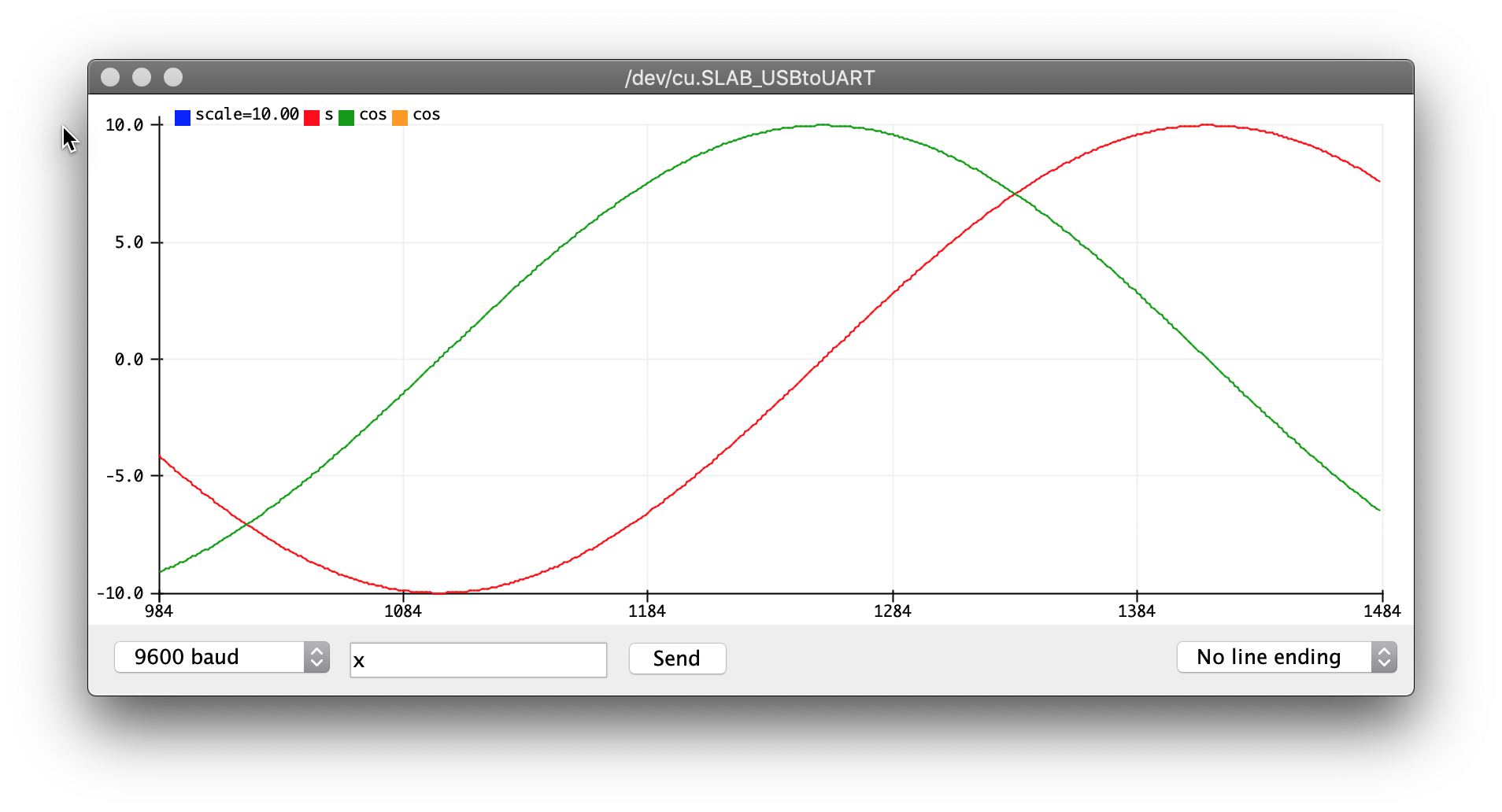Click the red s legend swatch

[312, 117]
